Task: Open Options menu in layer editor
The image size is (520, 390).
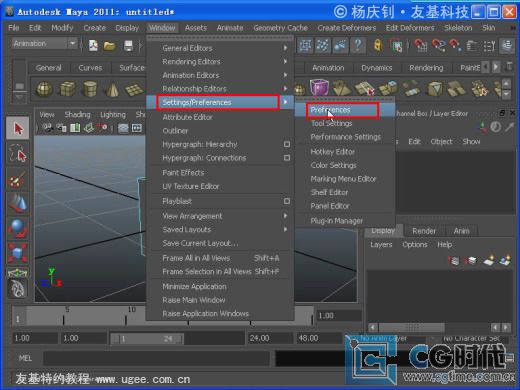Action: tap(415, 245)
